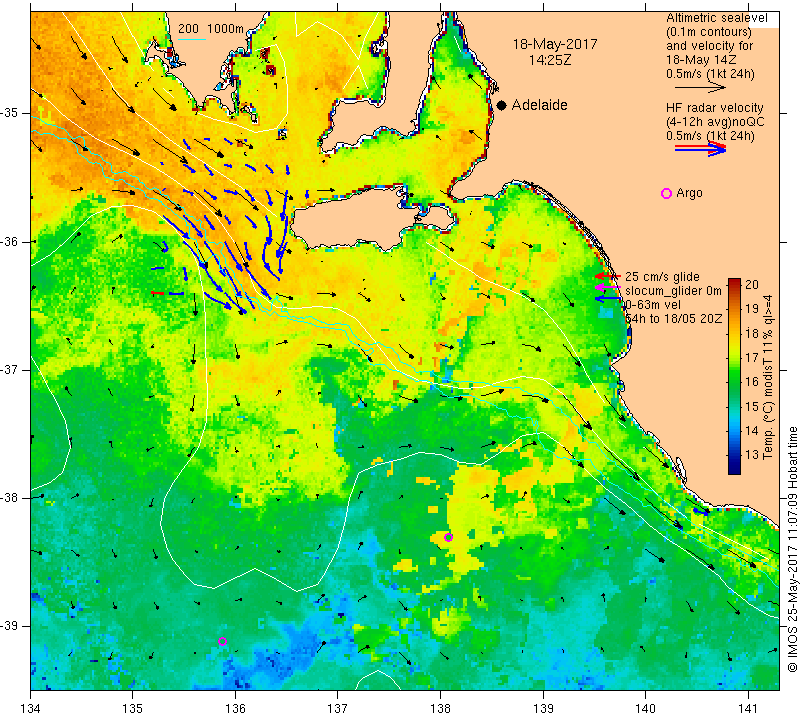Image resolution: width=800 pixels, height=720 pixels.
Task: Select the Argo float marker near 138°E, 38.3°S
Action: (448, 537)
